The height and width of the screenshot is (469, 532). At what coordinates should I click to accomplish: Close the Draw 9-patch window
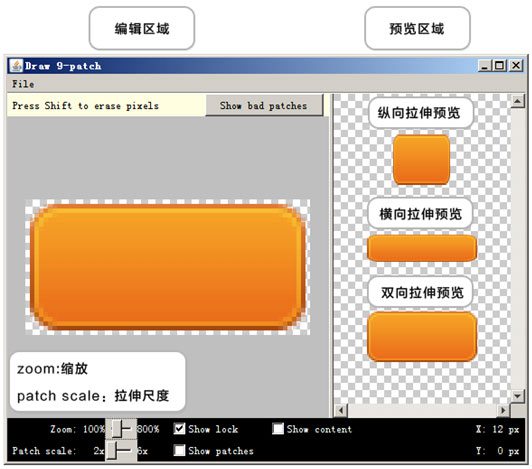click(516, 65)
